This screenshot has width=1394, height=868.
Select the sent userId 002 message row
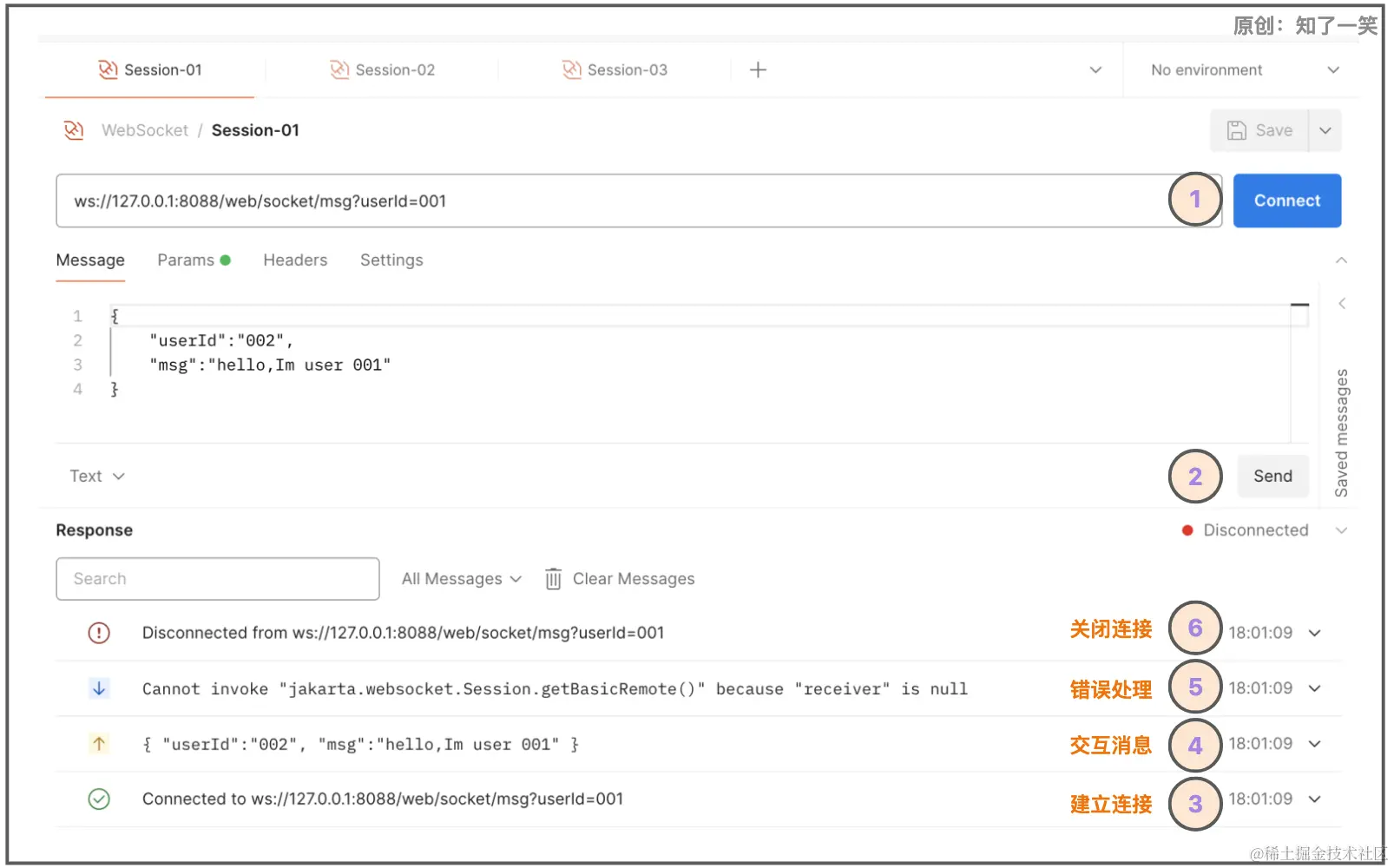point(699,744)
